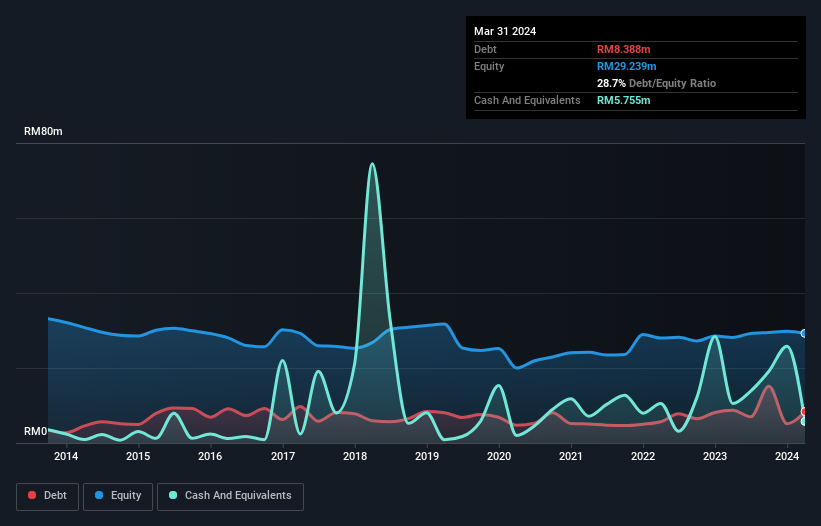Click the teal Cash legend dot
This screenshot has width=821, height=526.
pos(173,495)
